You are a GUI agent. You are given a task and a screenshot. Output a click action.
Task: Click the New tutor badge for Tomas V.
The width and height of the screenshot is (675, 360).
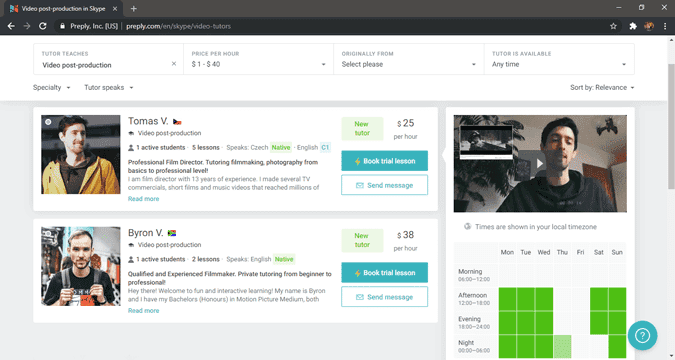click(x=362, y=128)
